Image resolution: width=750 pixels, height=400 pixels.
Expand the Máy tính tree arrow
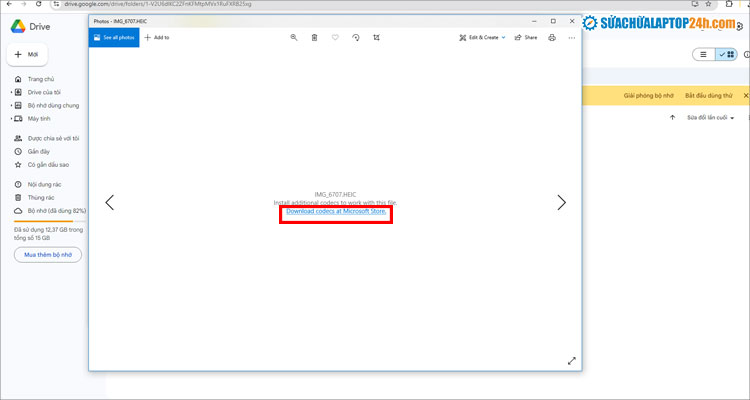point(11,118)
